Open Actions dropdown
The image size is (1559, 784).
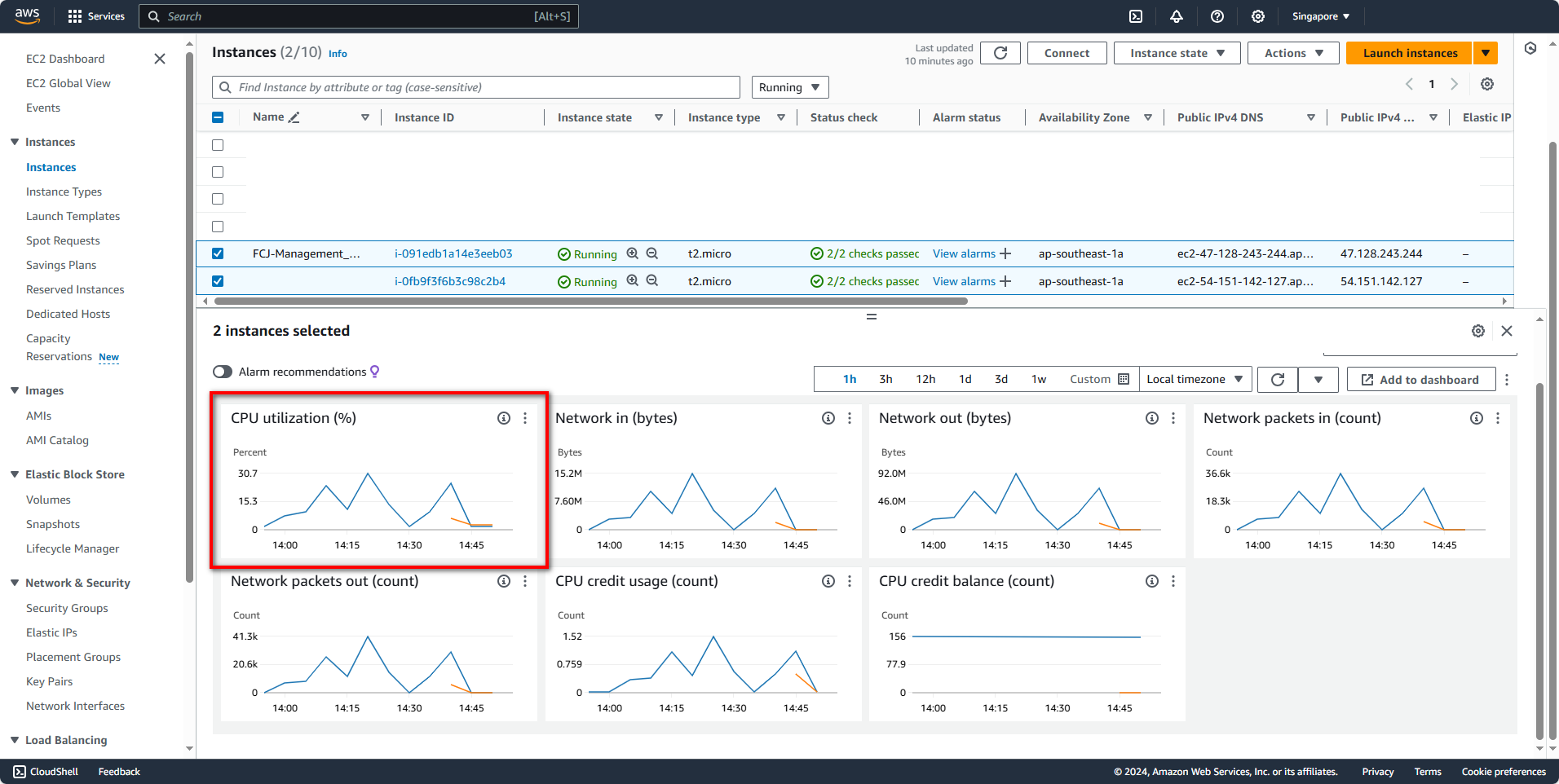pyautogui.click(x=1293, y=53)
